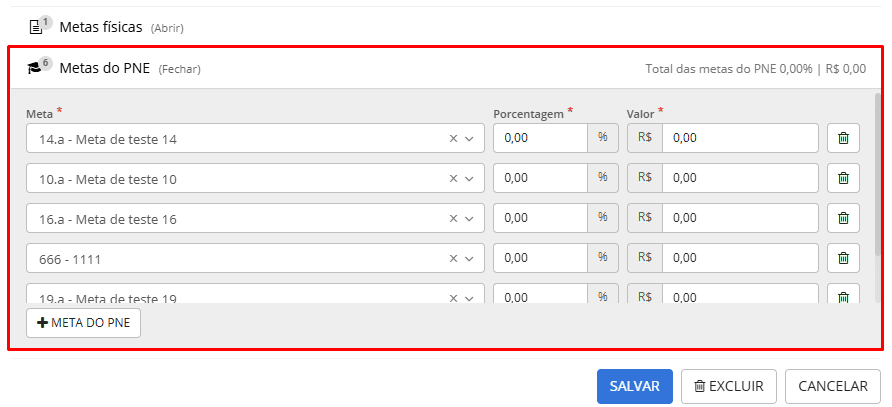Screen dimensions: 892x407
Task: Click trash icon for the 666 - 1111 row
Action: click(x=843, y=258)
